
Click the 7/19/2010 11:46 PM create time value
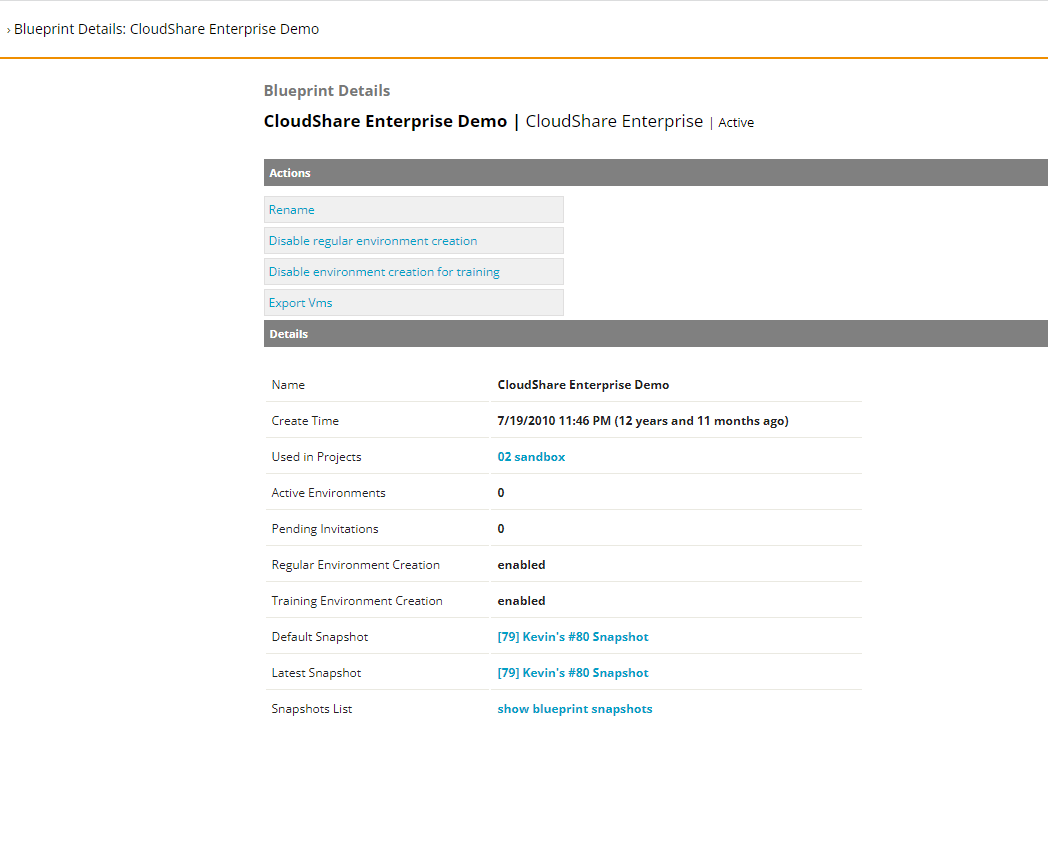643,420
